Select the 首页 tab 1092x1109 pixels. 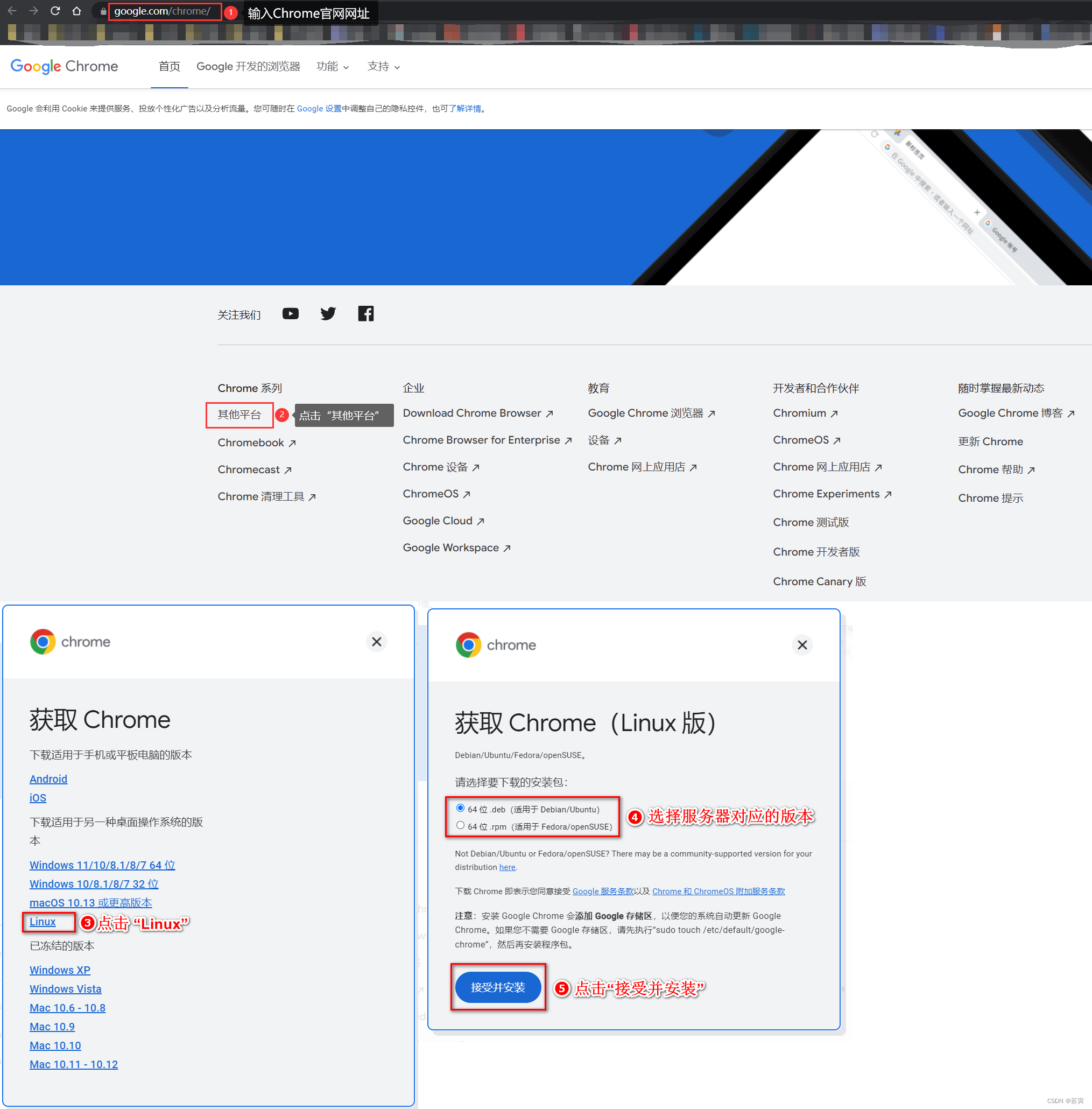[x=169, y=67]
